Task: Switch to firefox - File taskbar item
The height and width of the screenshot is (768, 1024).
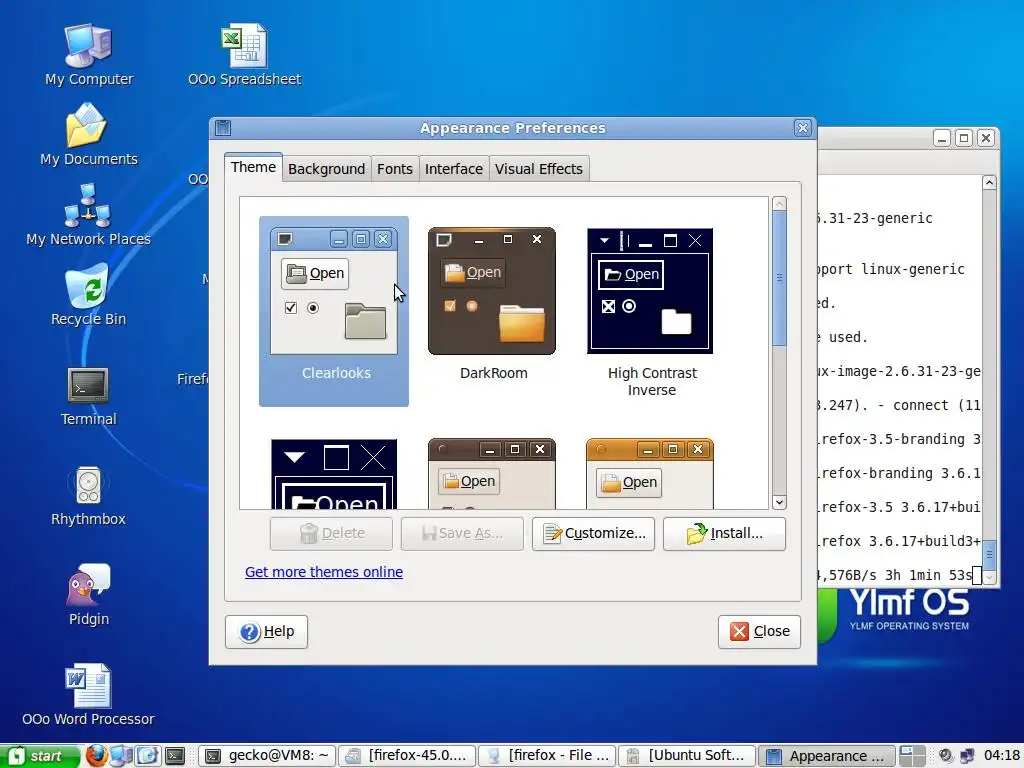Action: 547,756
